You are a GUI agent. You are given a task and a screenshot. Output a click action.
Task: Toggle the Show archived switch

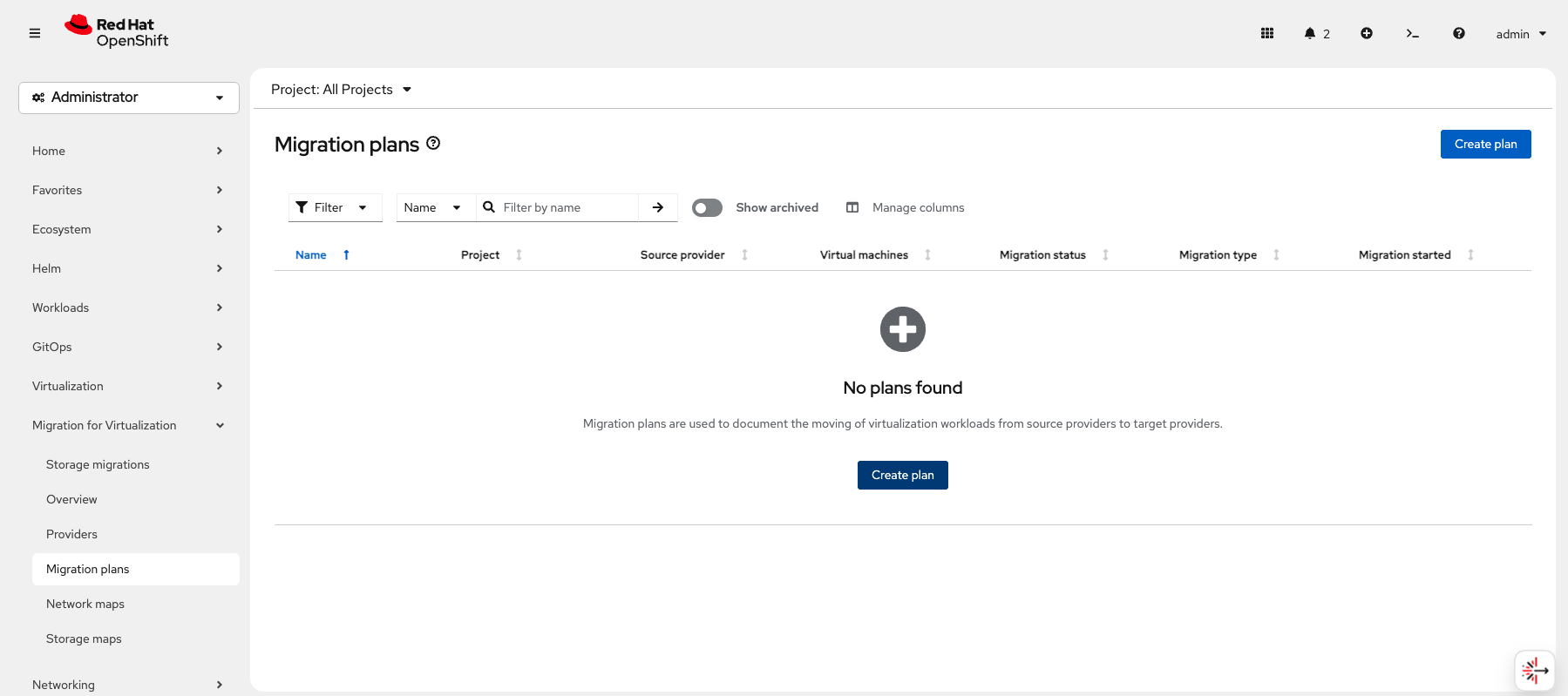pos(707,207)
